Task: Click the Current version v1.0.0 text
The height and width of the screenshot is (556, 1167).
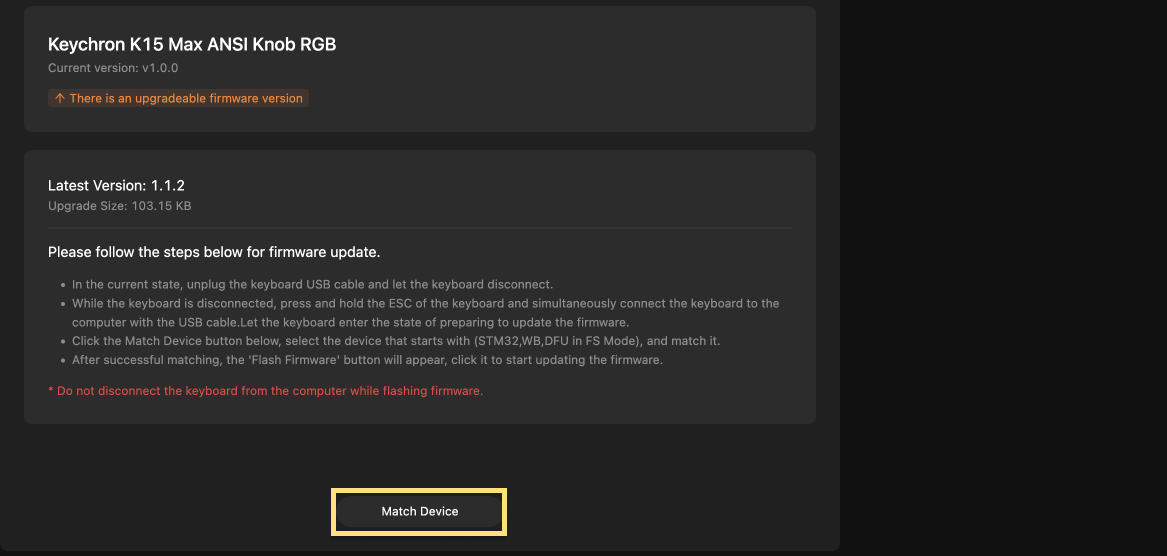Action: [113, 68]
